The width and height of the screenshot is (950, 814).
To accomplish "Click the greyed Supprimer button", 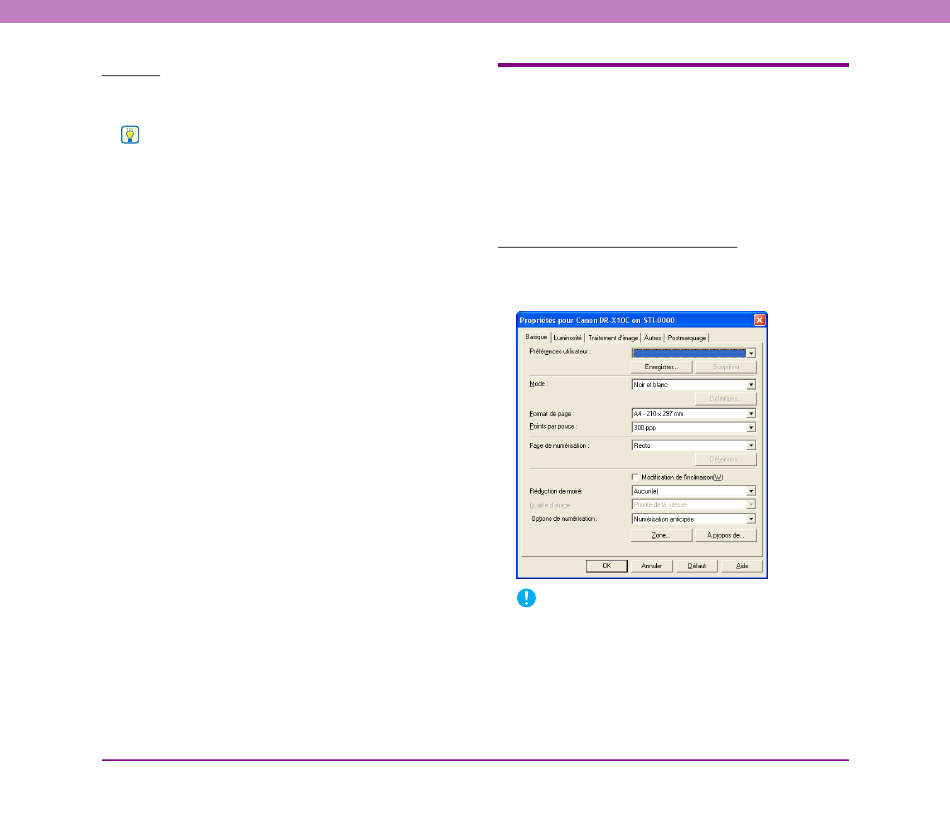I will tap(726, 367).
